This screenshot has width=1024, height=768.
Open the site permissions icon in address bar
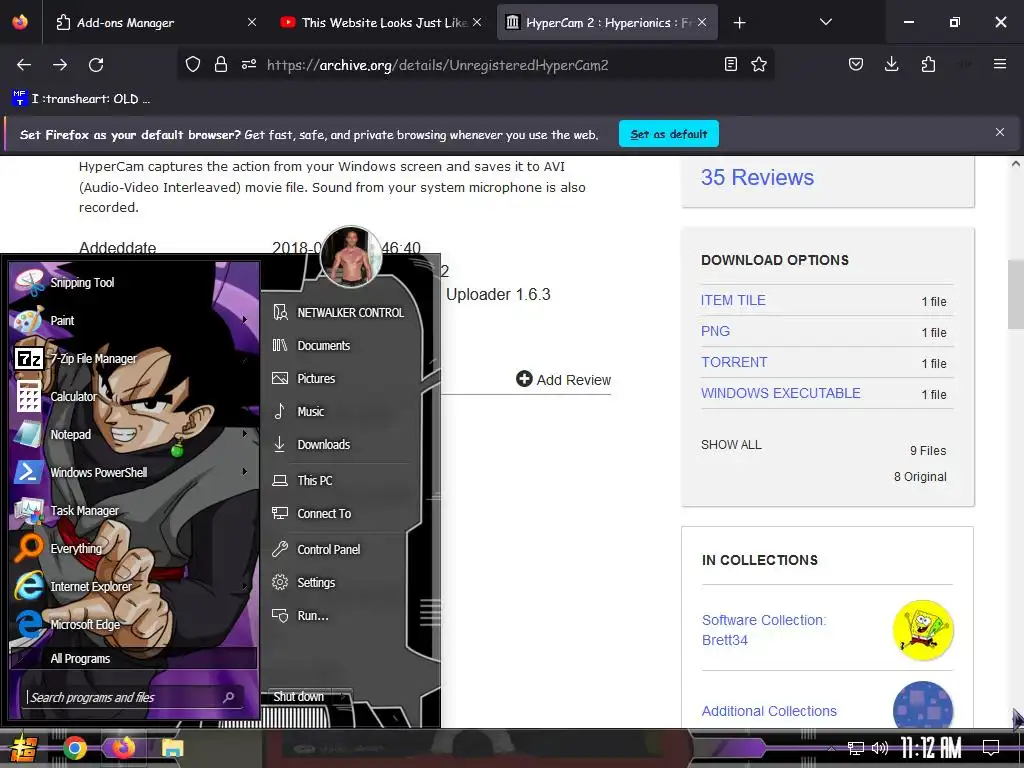249,64
